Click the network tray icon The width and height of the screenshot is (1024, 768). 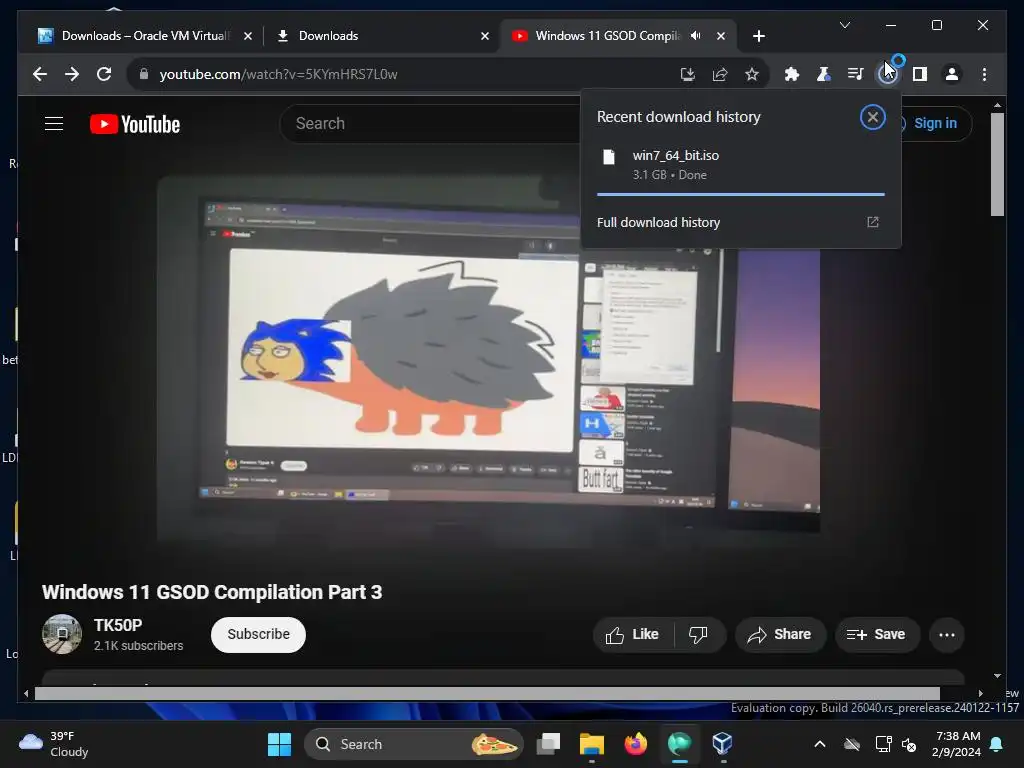pos(883,744)
